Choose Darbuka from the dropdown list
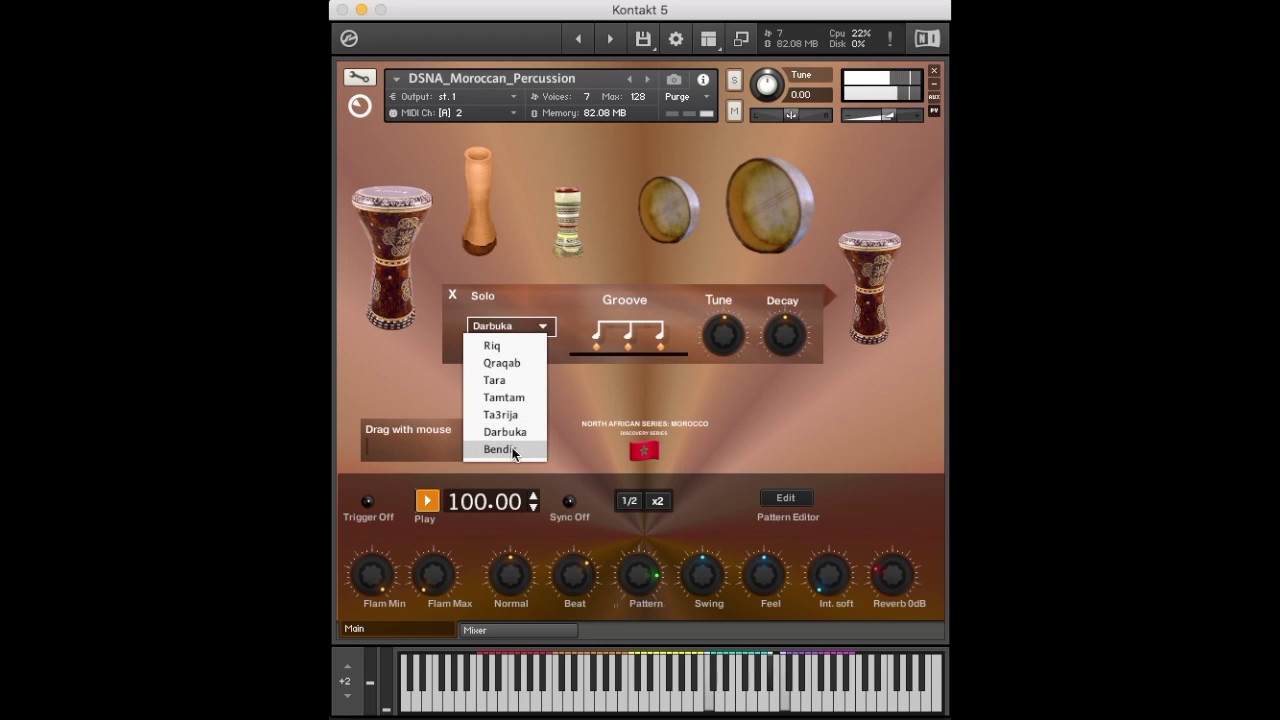The image size is (1280, 720). [505, 432]
